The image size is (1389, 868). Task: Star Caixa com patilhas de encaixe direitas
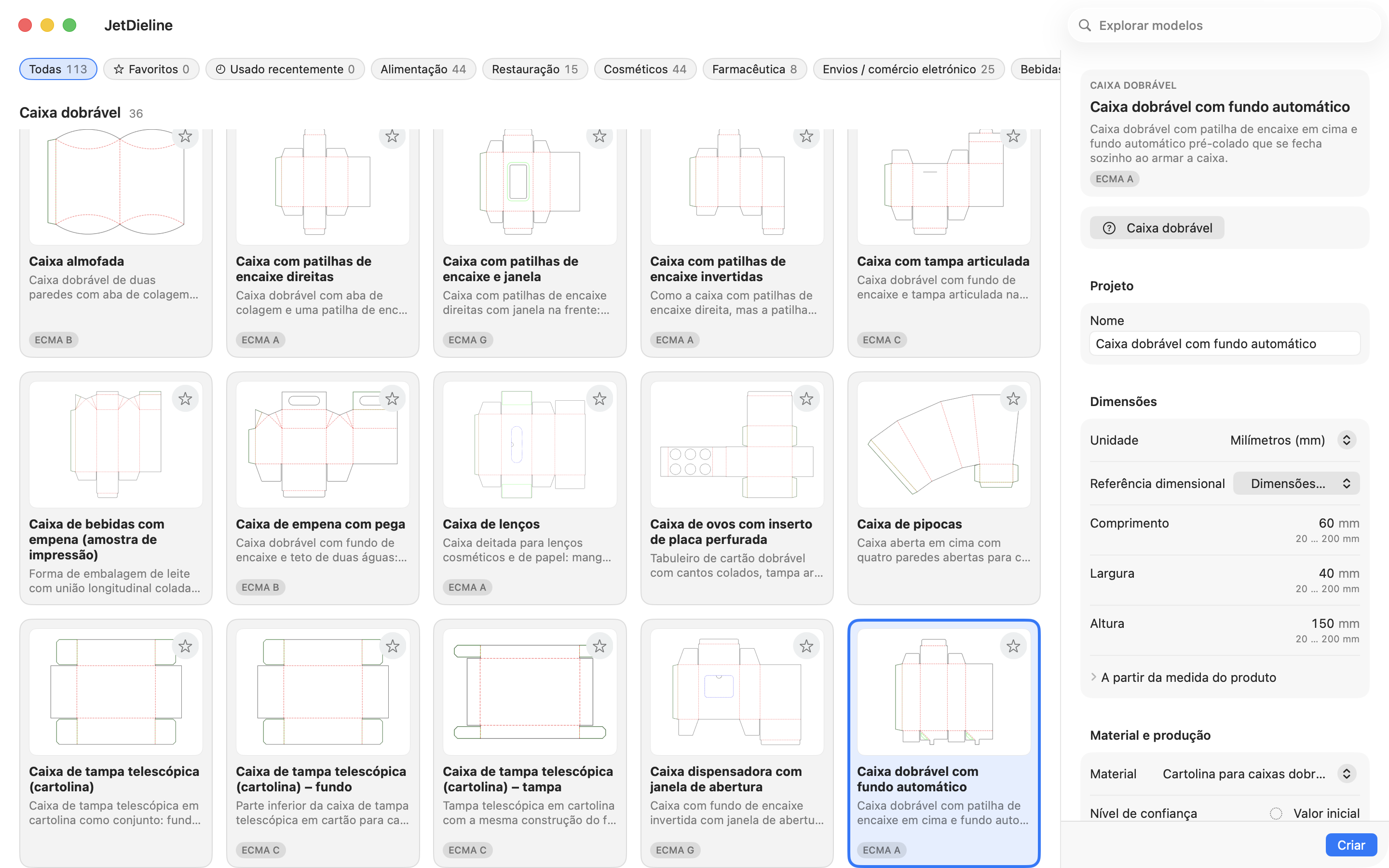392,136
